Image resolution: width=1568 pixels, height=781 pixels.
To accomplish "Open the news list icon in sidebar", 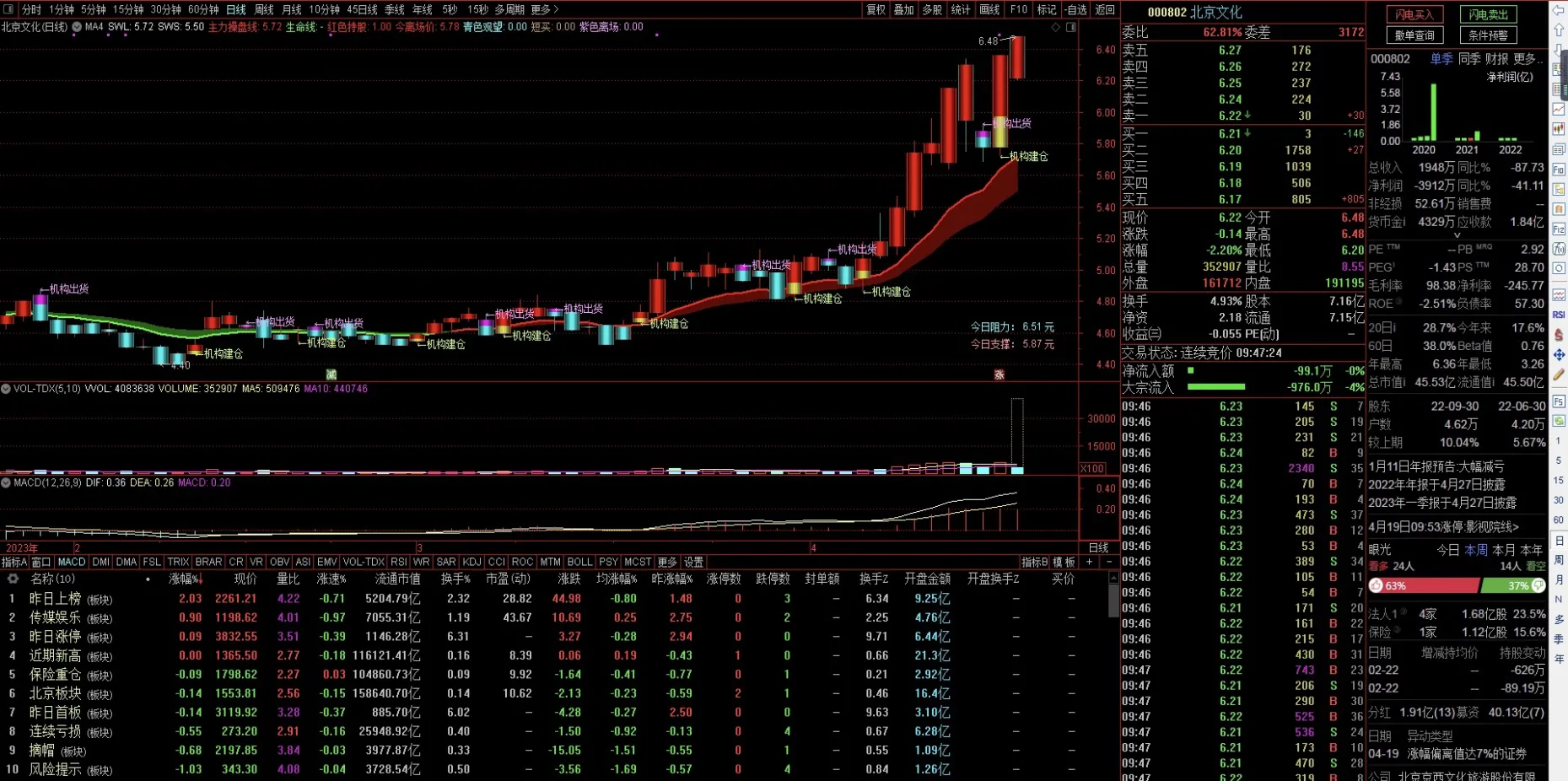I will coord(1559,148).
